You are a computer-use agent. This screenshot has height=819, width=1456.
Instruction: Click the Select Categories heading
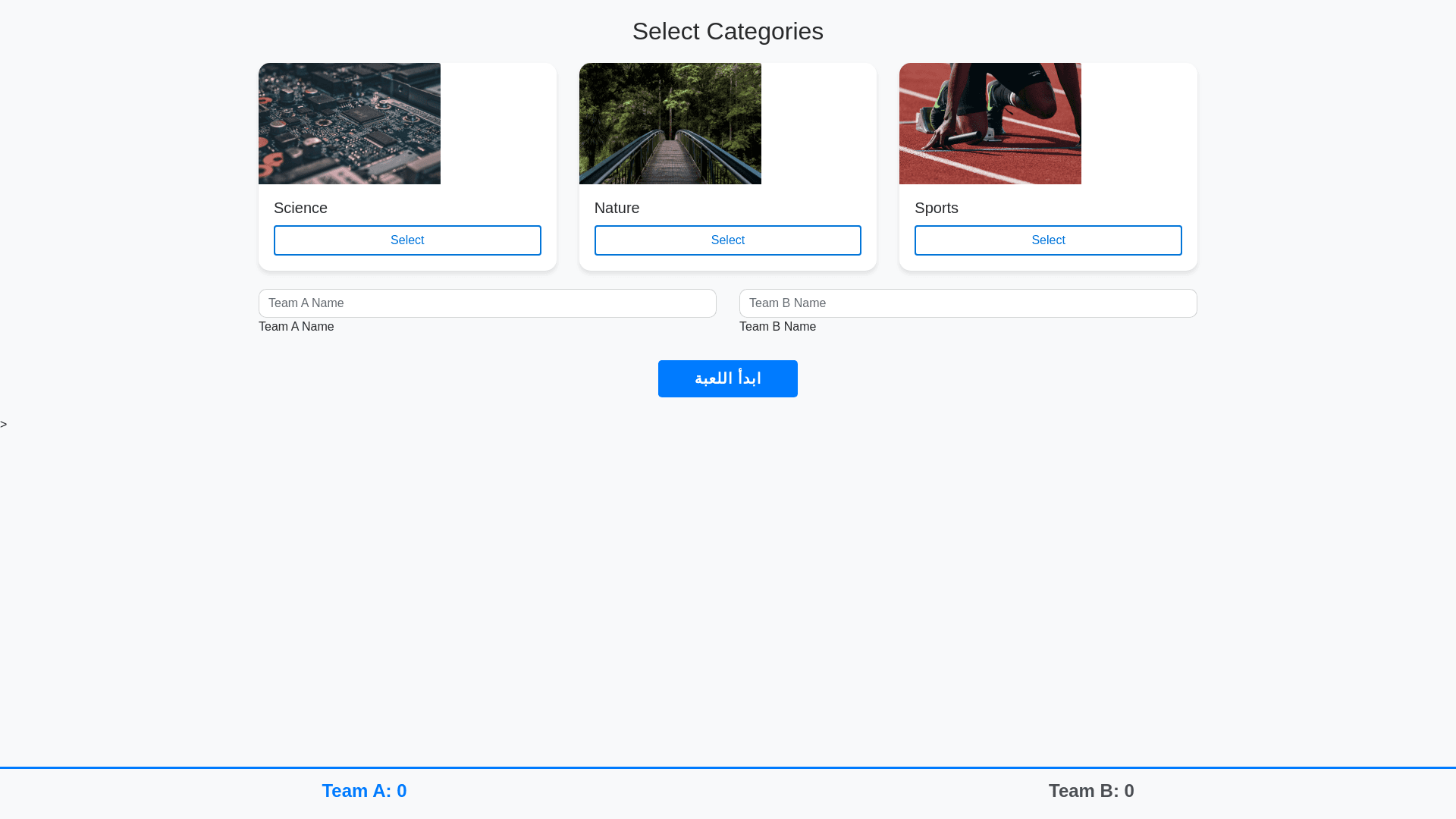coord(727,31)
